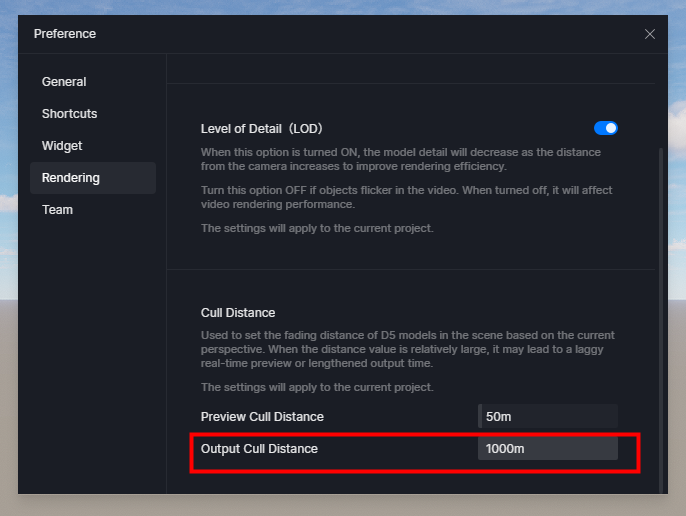Screen dimensions: 686x516
Task: Toggle the Level of Detail (LOD) switch
Action: (606, 128)
